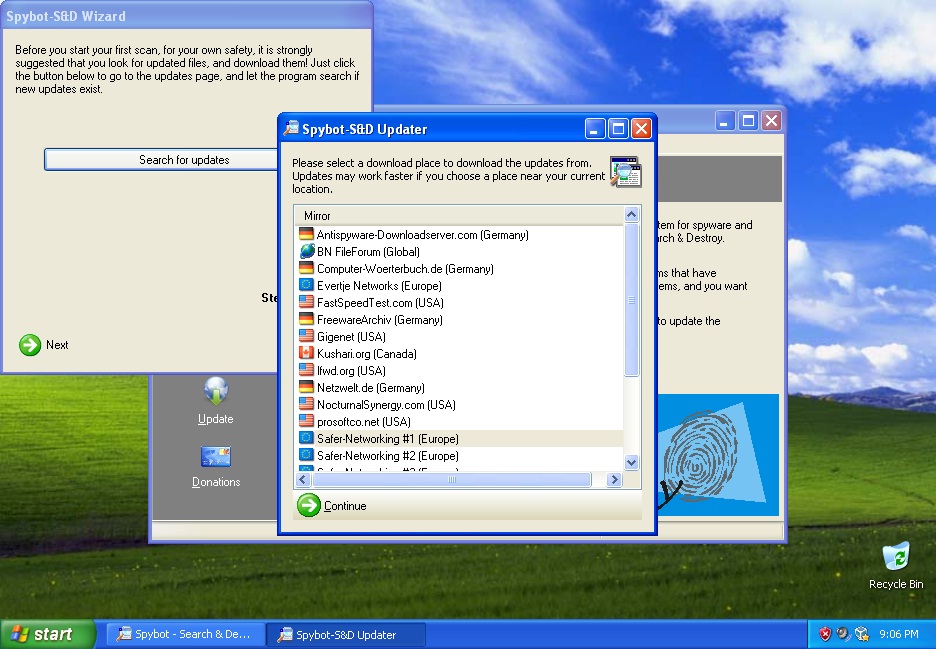
Task: Click the Continue label in the Updater
Action: [345, 506]
